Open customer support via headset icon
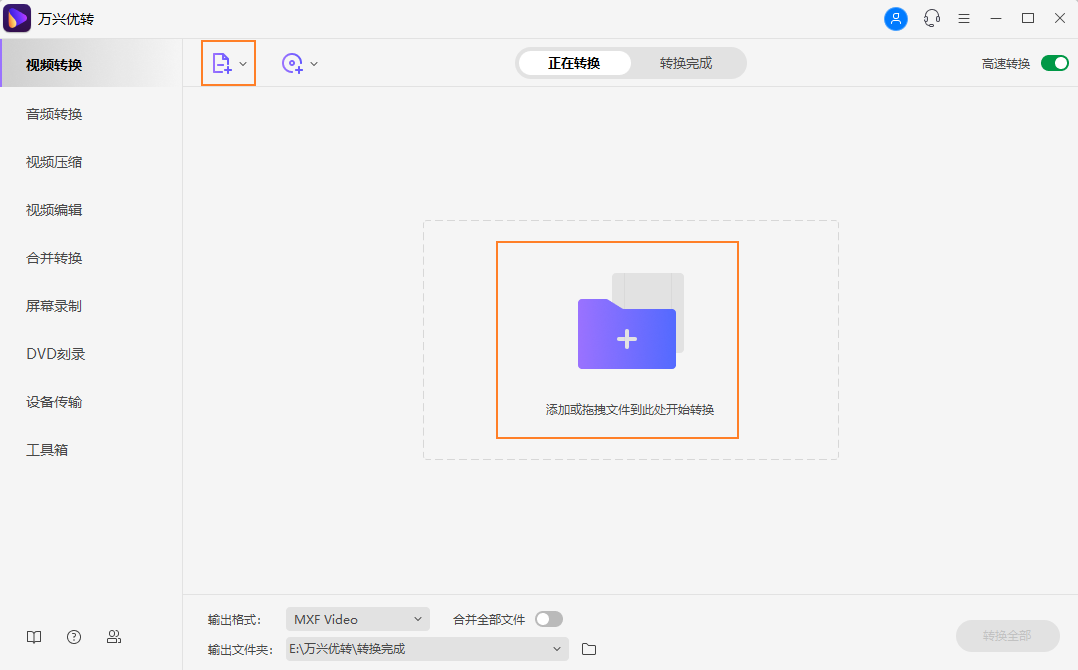The width and height of the screenshot is (1078, 670). pos(931,18)
